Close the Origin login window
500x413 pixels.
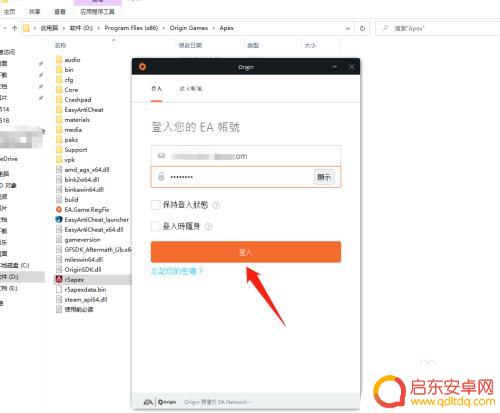point(351,67)
